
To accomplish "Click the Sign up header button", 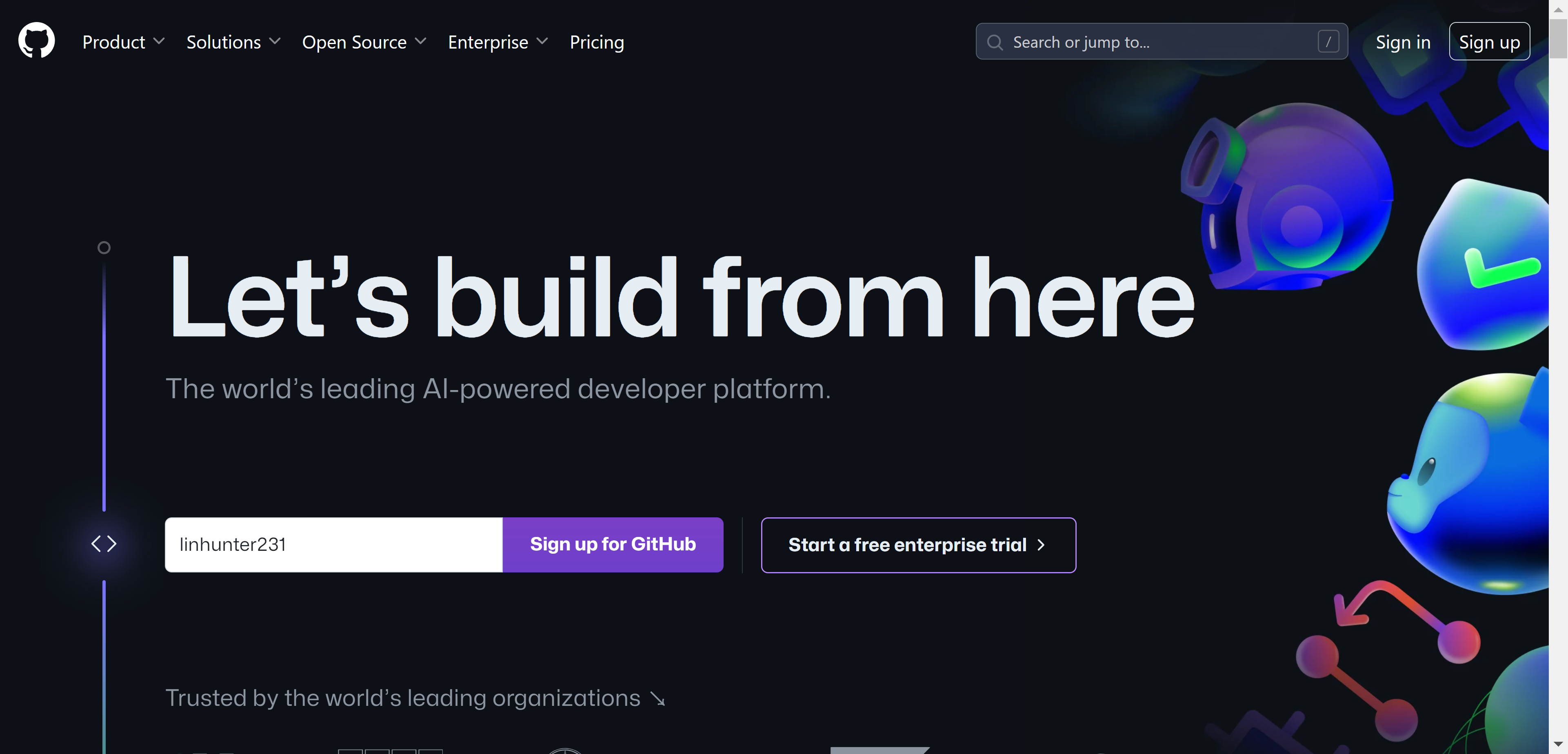I will (x=1489, y=42).
